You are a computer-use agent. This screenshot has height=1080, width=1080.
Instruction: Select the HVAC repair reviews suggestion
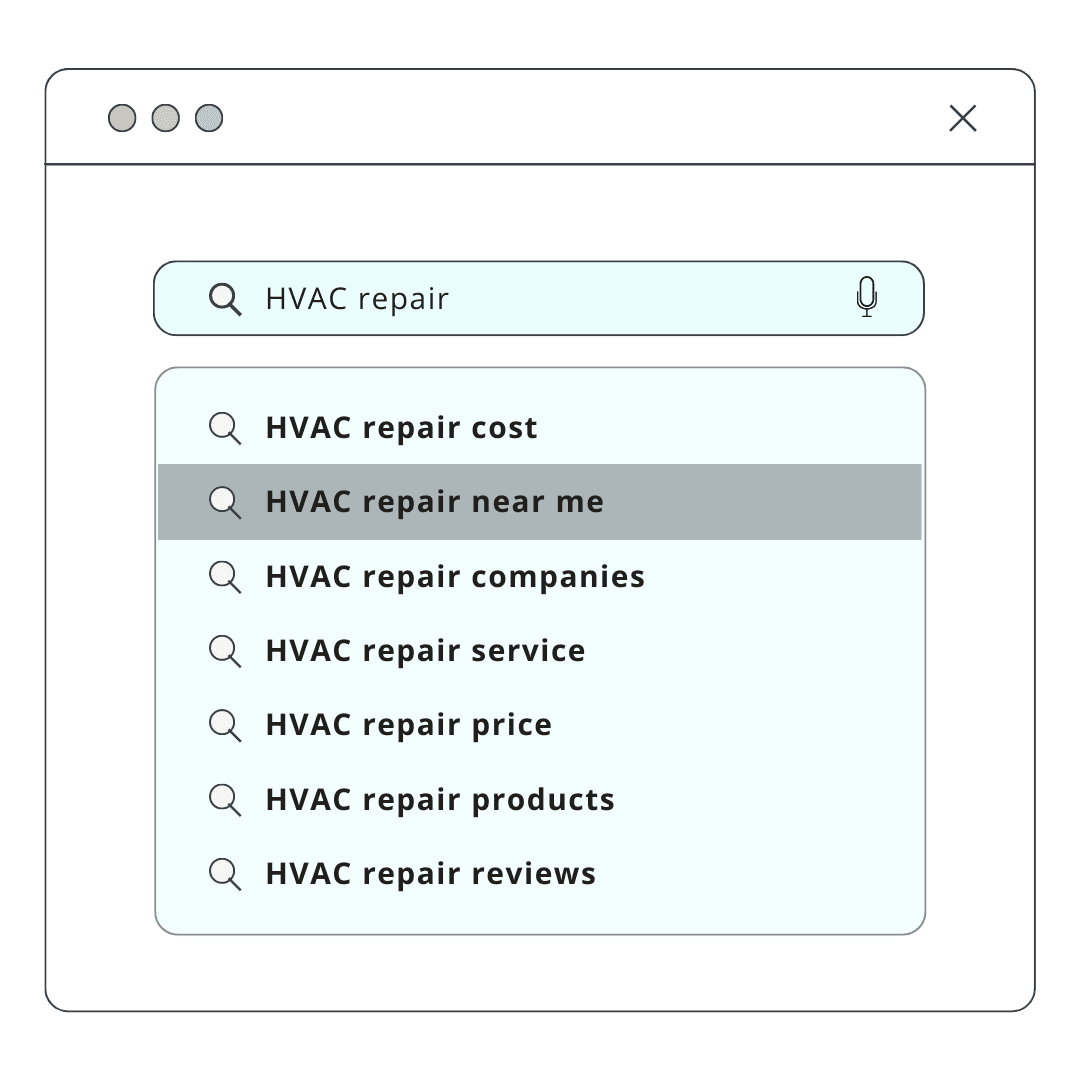pos(539,874)
